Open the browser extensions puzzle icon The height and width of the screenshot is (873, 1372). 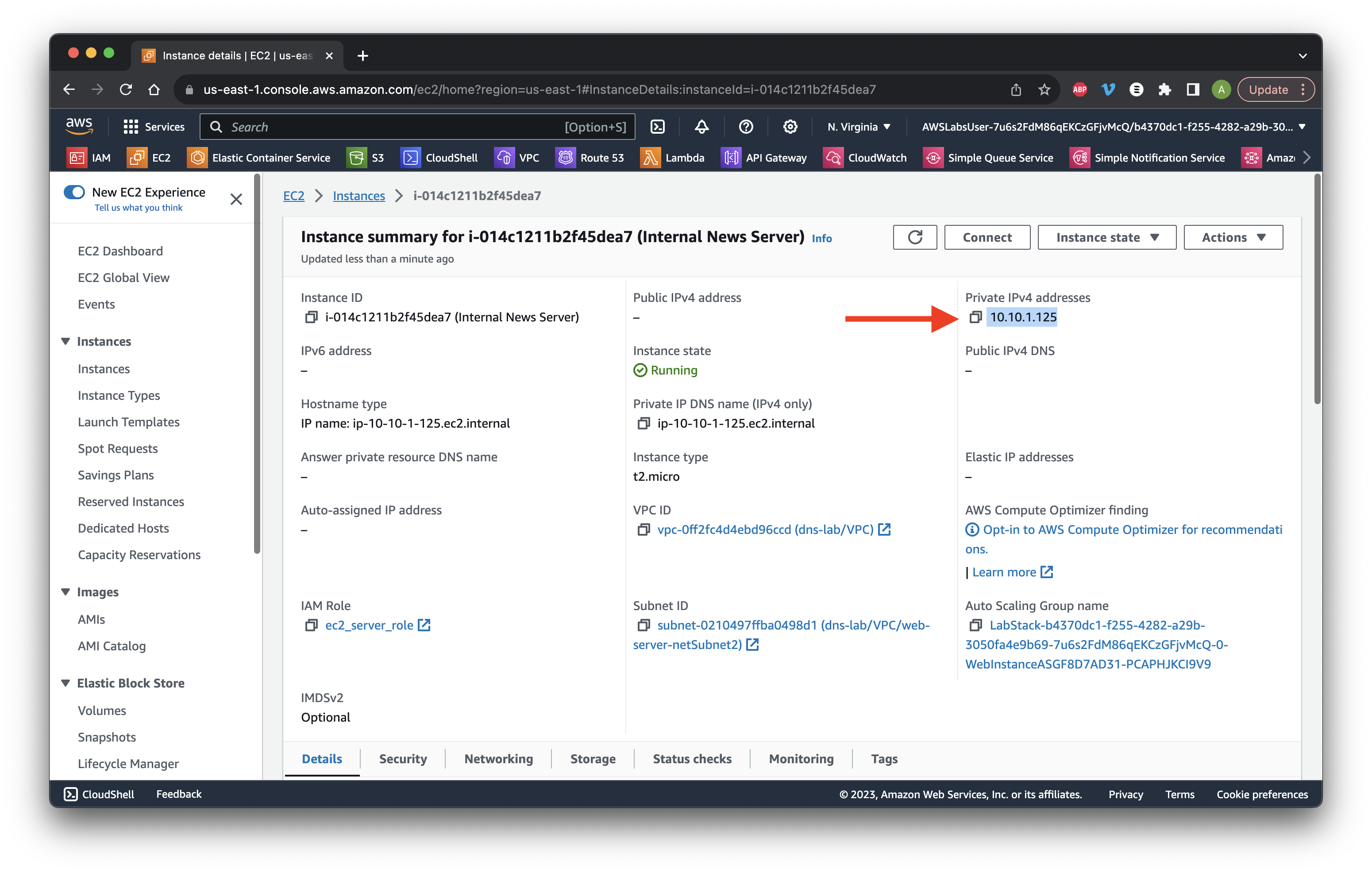(x=1164, y=89)
